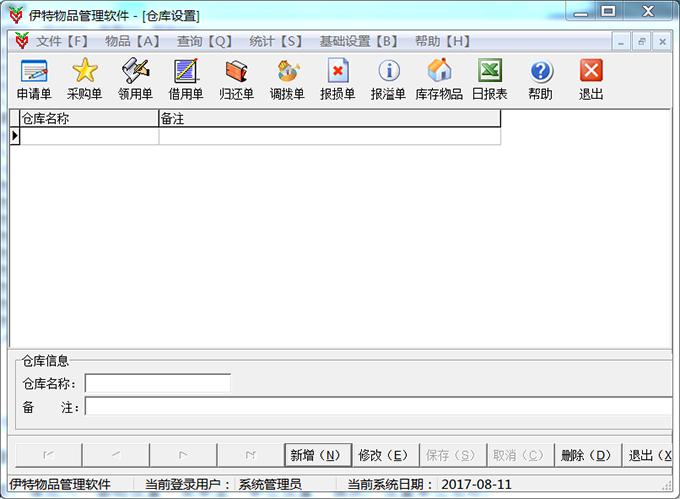Open the 调拨单 transfer form icon

287,80
